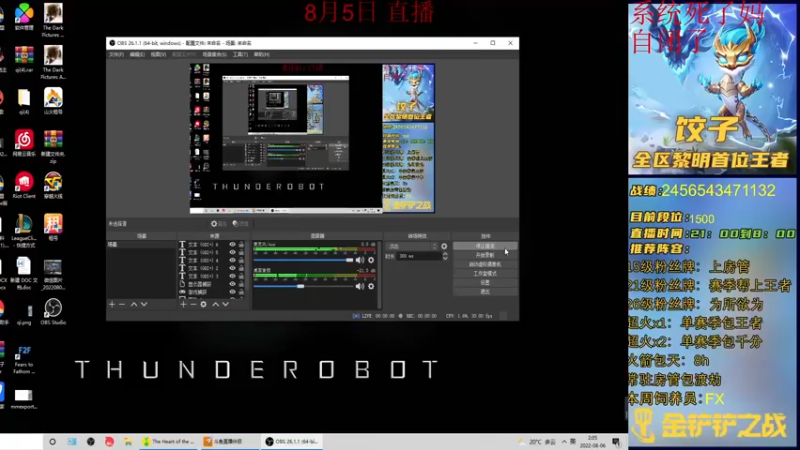This screenshot has height=450, width=800.
Task: Select the DOC document file on desktop
Action: point(24,273)
